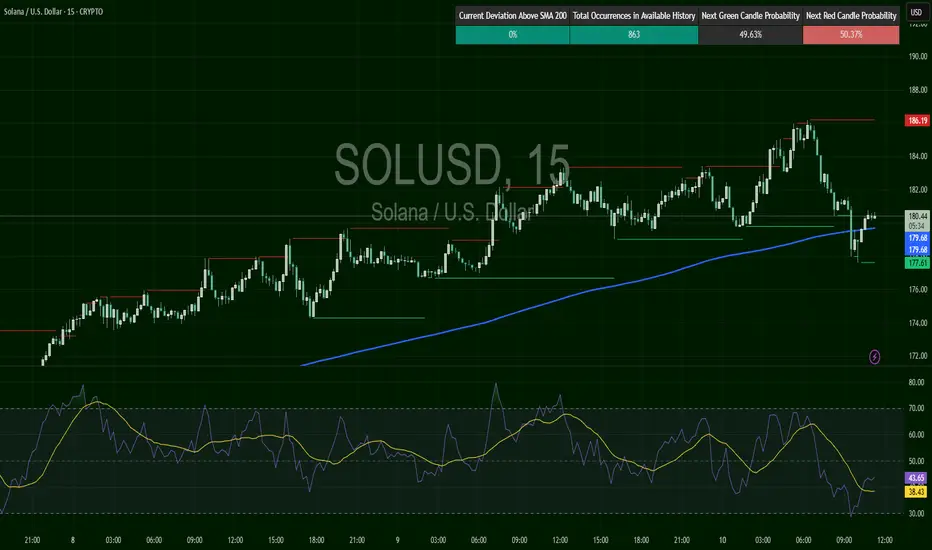Click the date label 8 on time axis
The image size is (932, 550).
(x=73, y=540)
